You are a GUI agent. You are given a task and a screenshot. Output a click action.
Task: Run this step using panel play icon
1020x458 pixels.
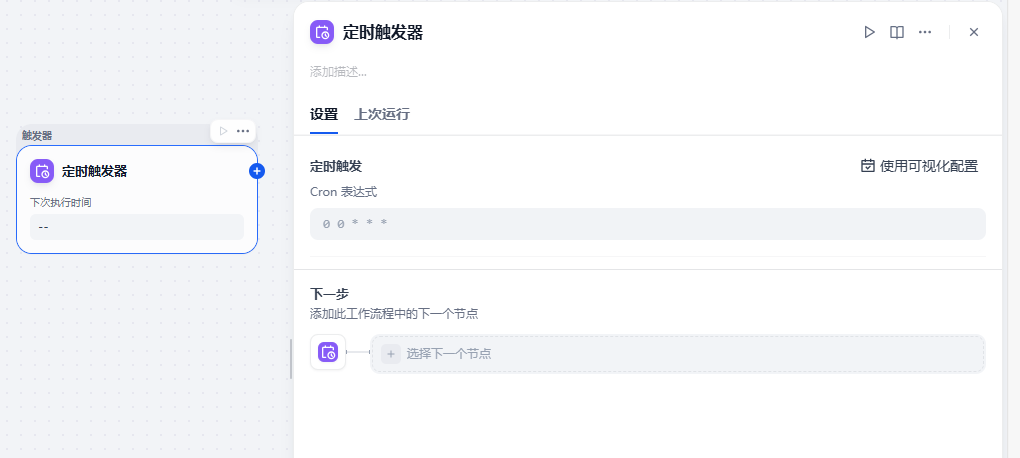click(x=869, y=32)
